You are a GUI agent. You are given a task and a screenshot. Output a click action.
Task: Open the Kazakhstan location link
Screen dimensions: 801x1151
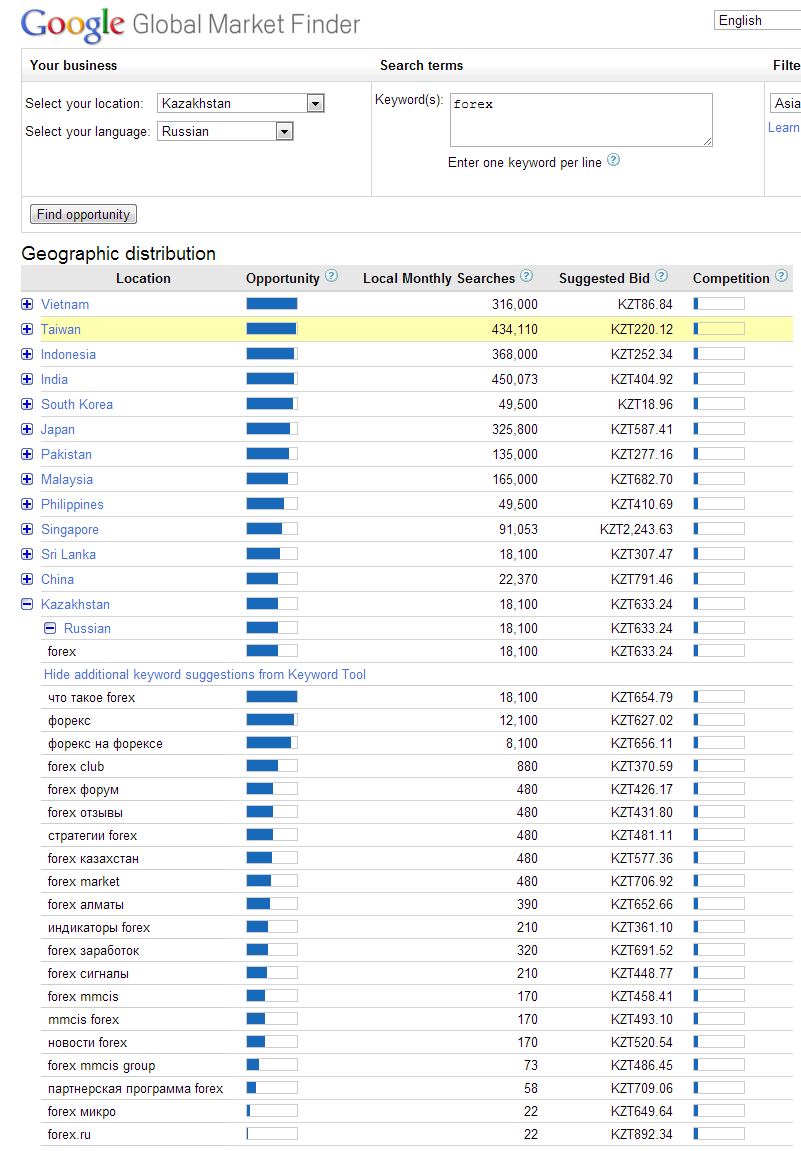coord(76,603)
